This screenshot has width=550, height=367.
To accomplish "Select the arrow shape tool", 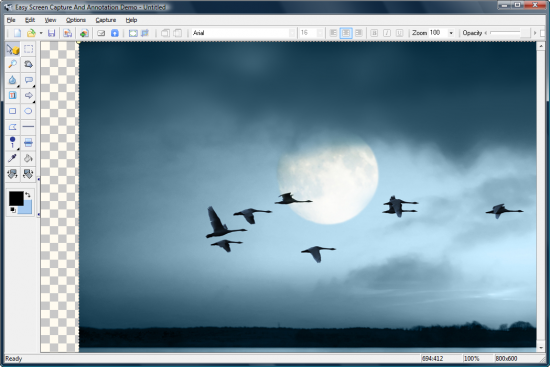I will [x=28, y=95].
